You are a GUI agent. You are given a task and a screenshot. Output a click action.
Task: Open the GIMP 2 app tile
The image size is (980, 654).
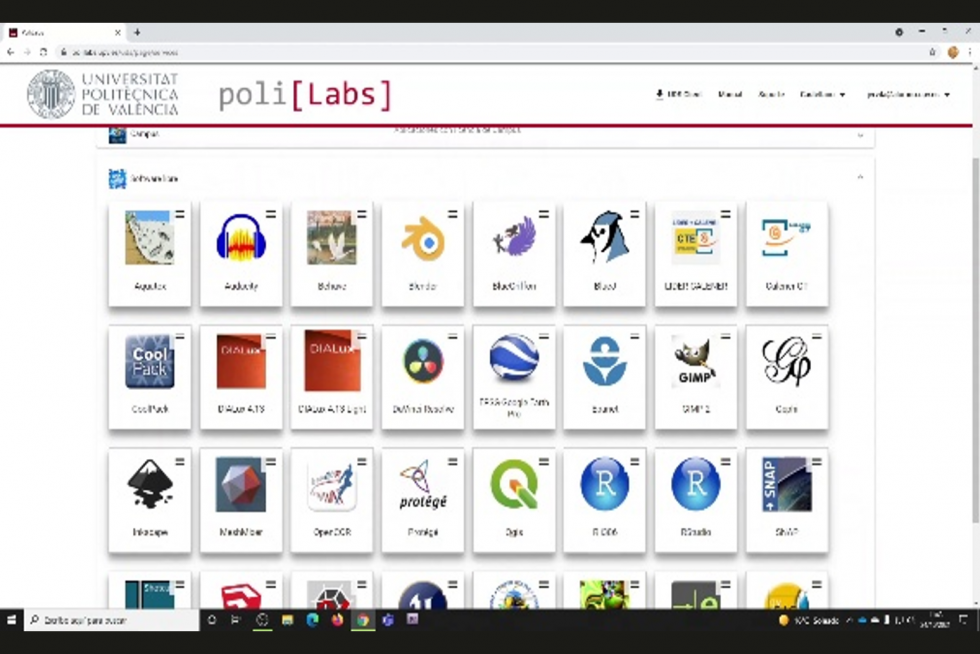click(696, 377)
